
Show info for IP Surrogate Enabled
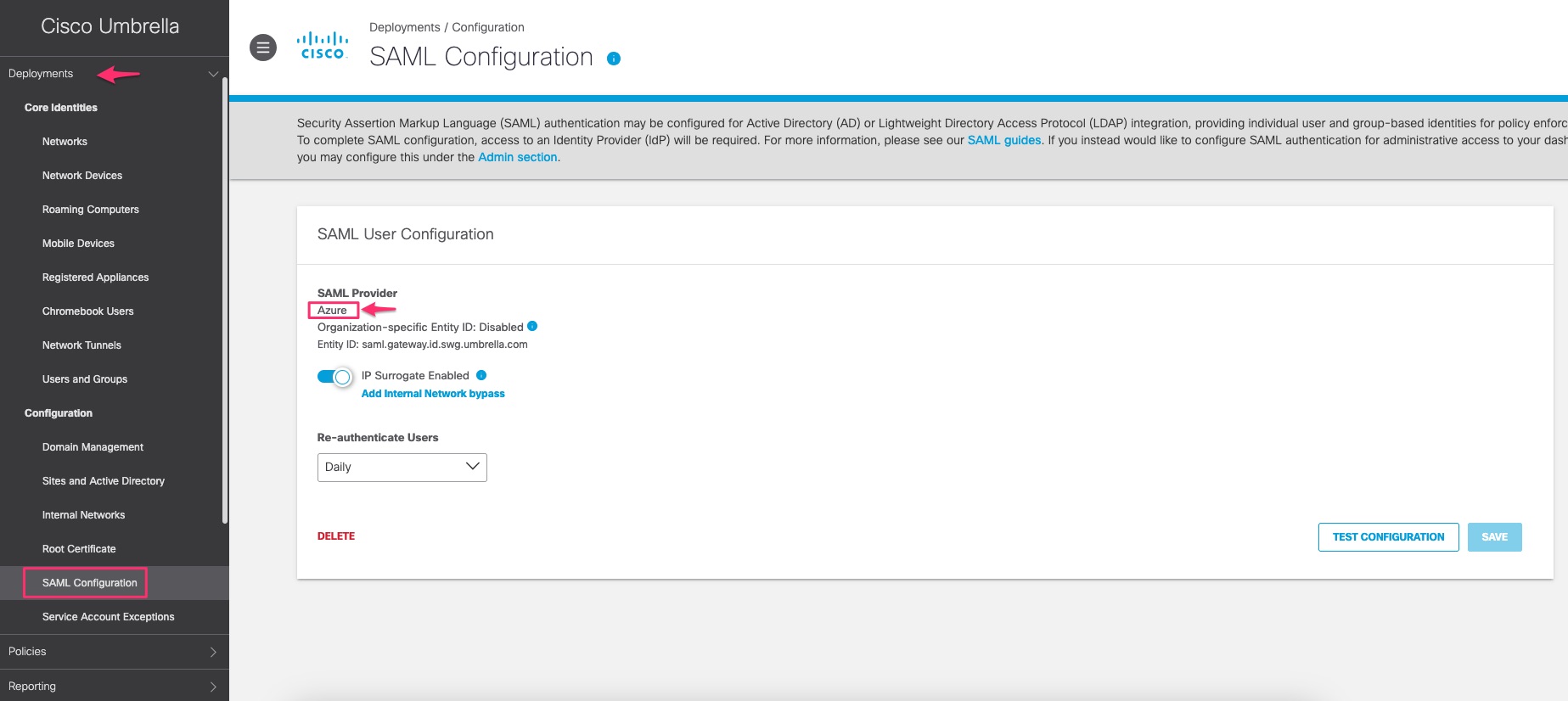point(481,375)
